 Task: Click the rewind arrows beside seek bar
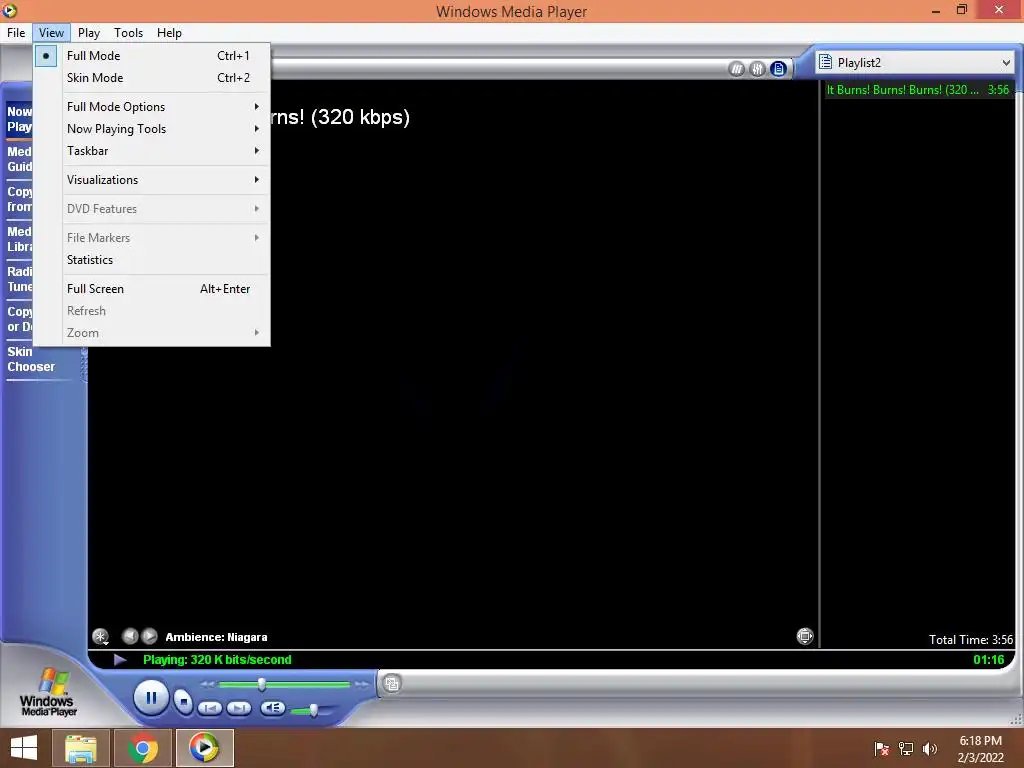point(208,684)
